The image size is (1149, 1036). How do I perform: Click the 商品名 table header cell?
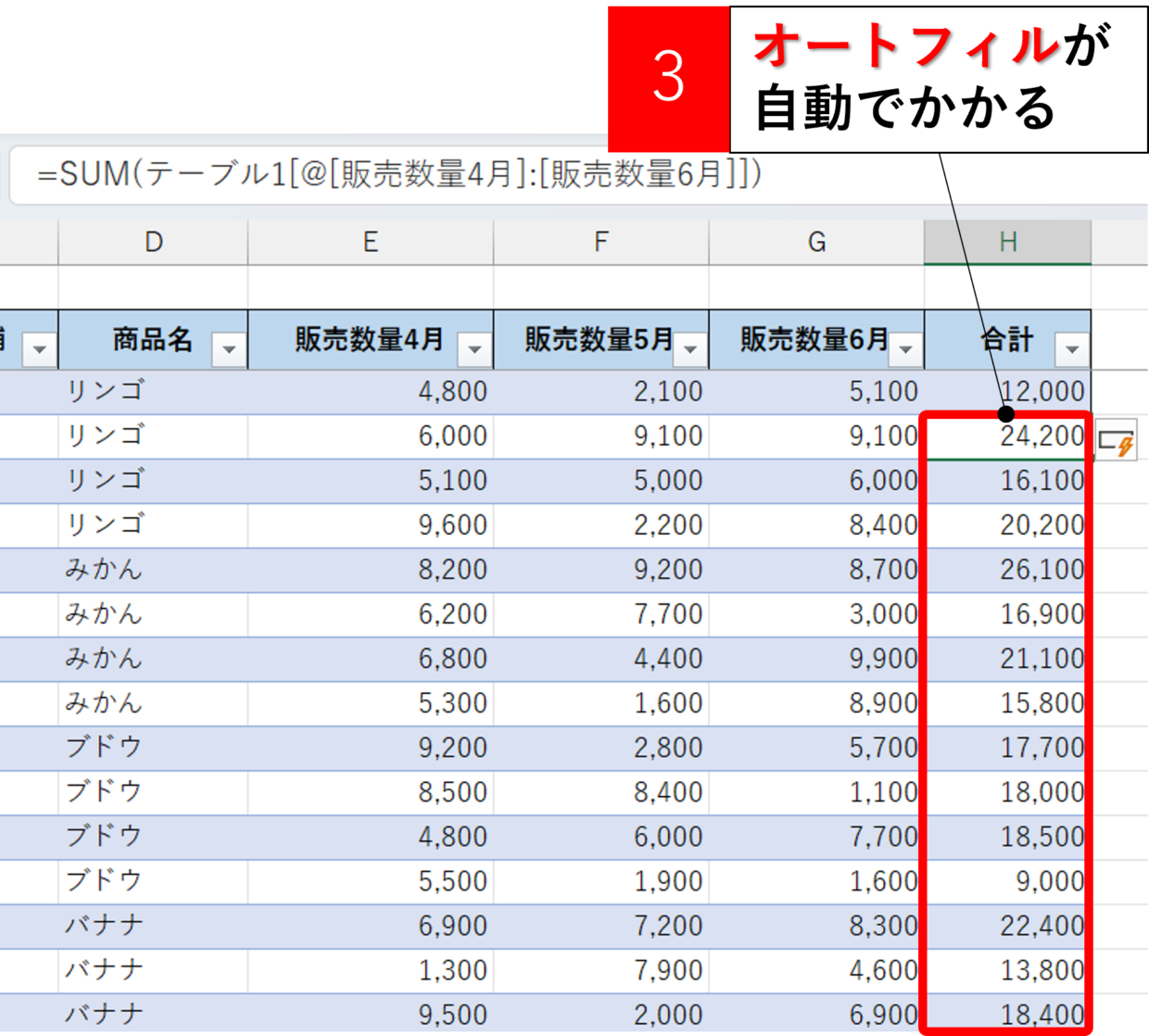[153, 340]
